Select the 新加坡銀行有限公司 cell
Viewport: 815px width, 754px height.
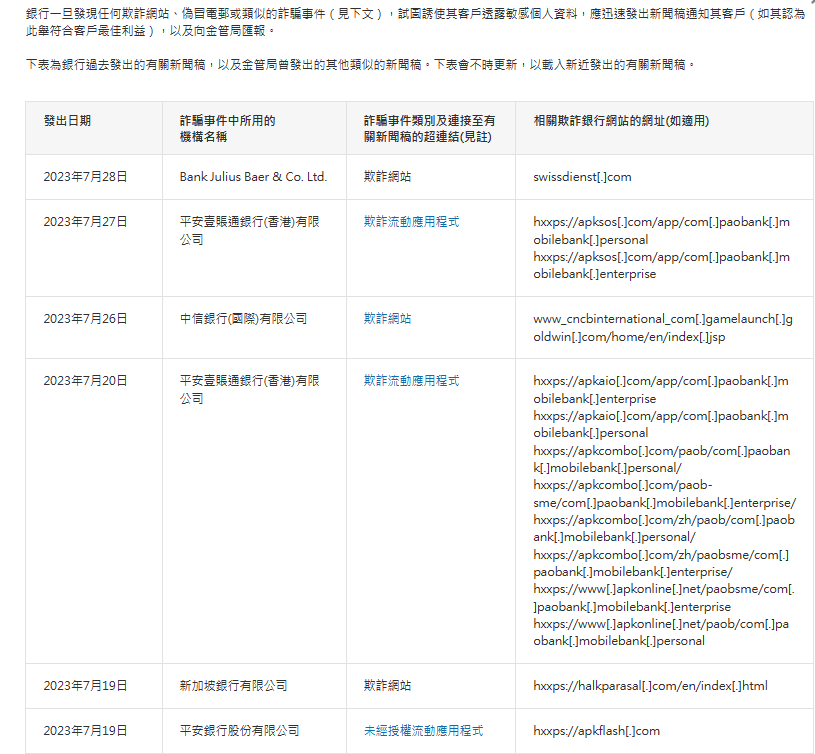[x=233, y=686]
